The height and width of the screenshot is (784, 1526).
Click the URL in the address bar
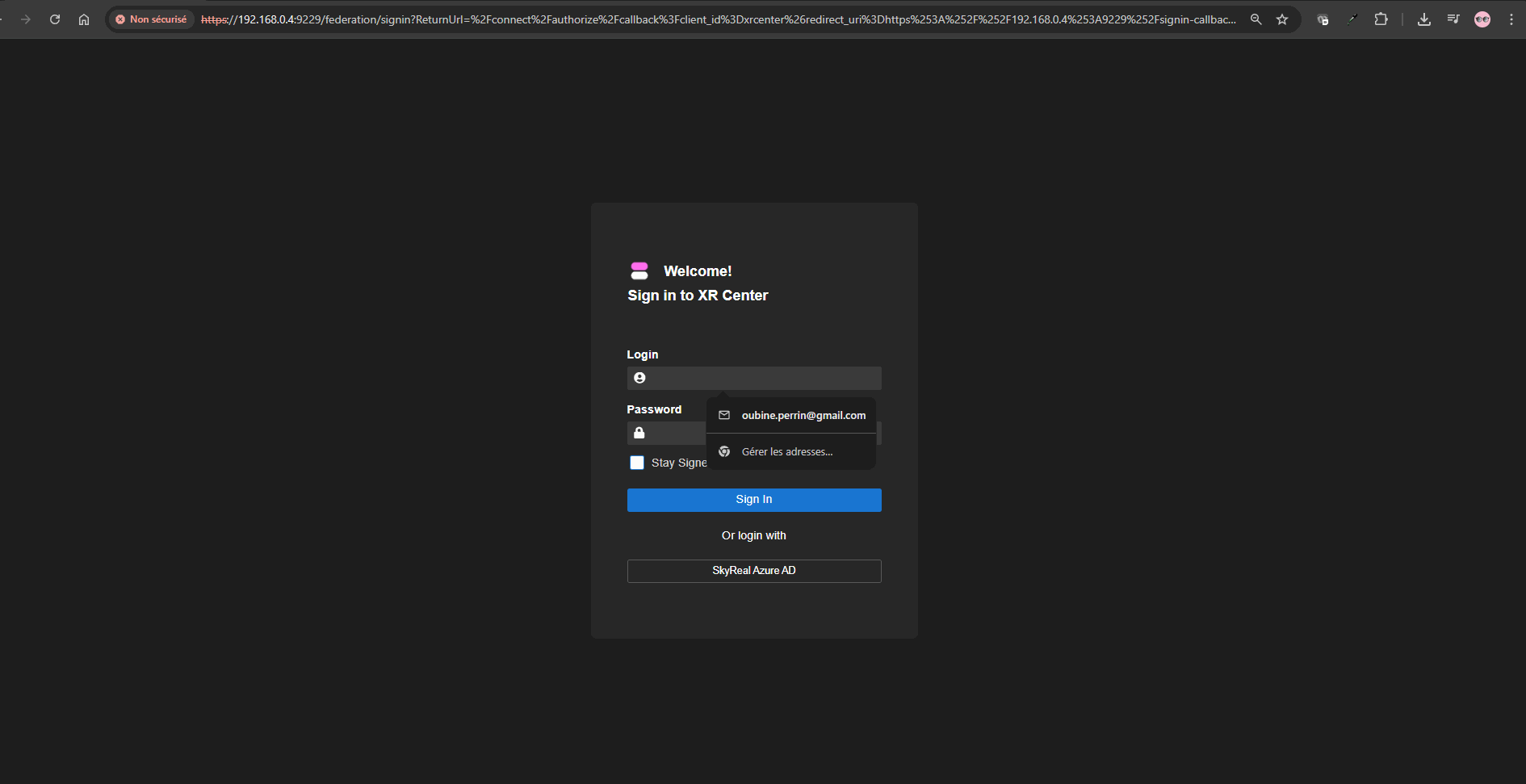pos(717,19)
